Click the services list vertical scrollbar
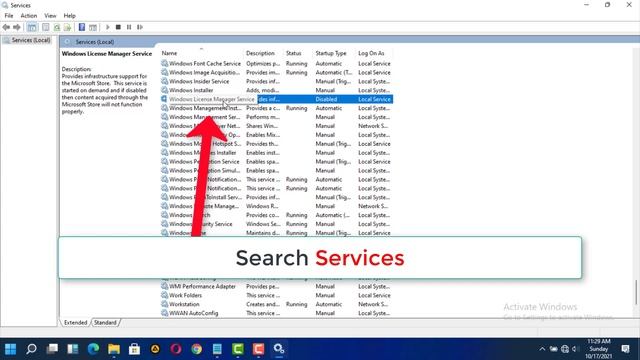640x360 pixels. 636,292
